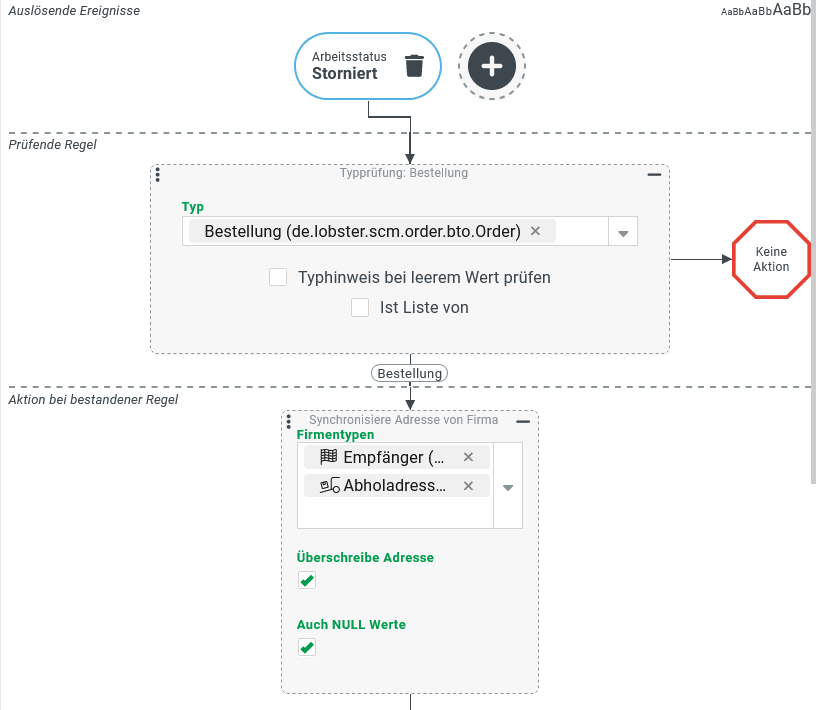This screenshot has height=710, width=816.
Task: Collapse the Typprüfung: Bestellung block
Action: coord(654,174)
